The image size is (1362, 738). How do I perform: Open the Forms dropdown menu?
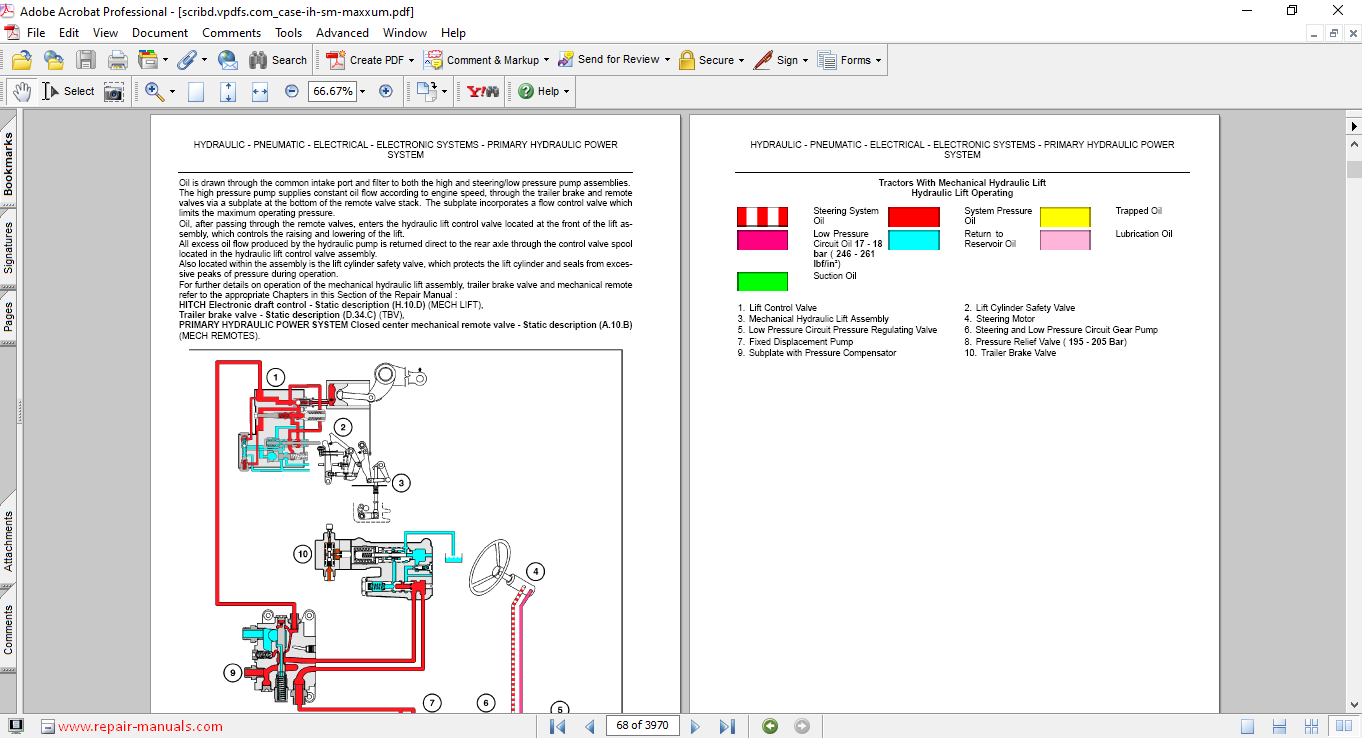coord(849,60)
